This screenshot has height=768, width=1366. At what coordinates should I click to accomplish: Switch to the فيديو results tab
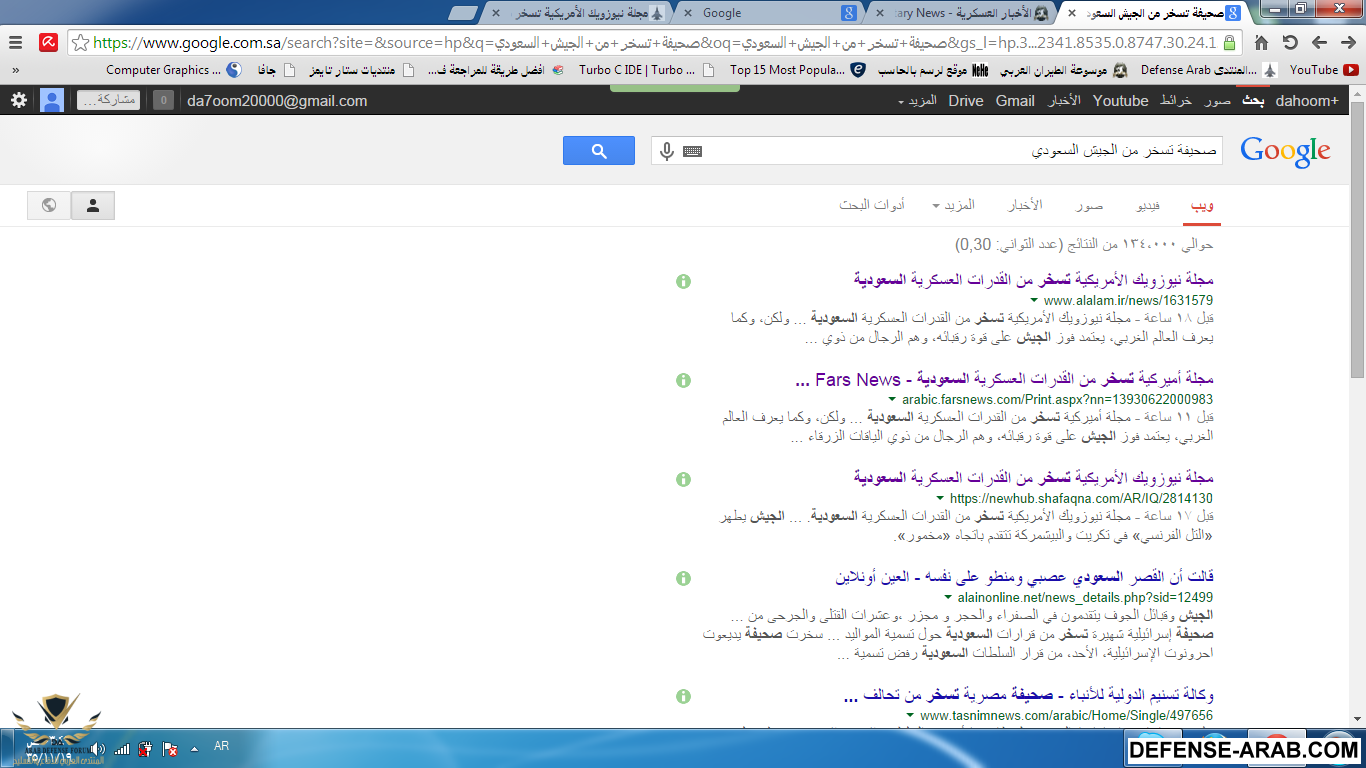(1148, 205)
